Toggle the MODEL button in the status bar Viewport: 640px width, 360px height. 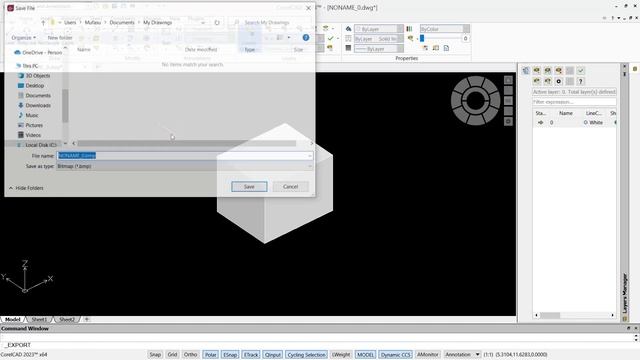pyautogui.click(x=365, y=355)
